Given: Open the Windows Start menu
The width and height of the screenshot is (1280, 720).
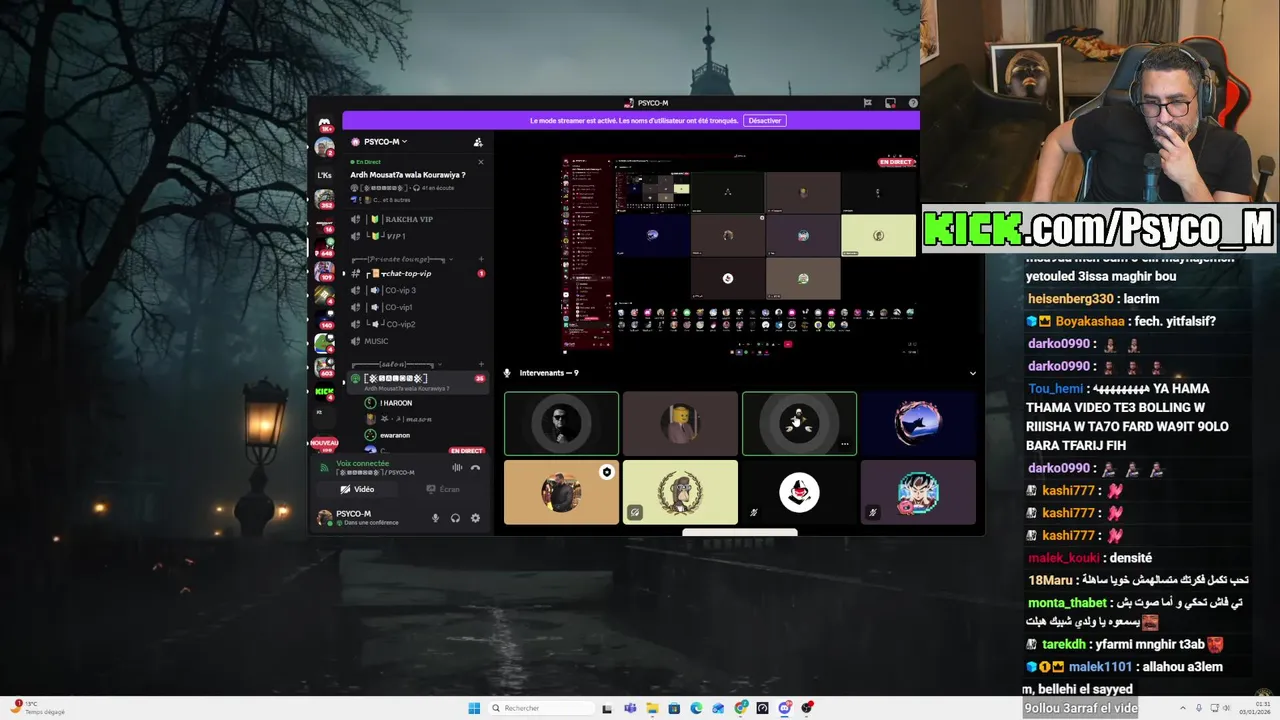Looking at the screenshot, I should (x=474, y=708).
